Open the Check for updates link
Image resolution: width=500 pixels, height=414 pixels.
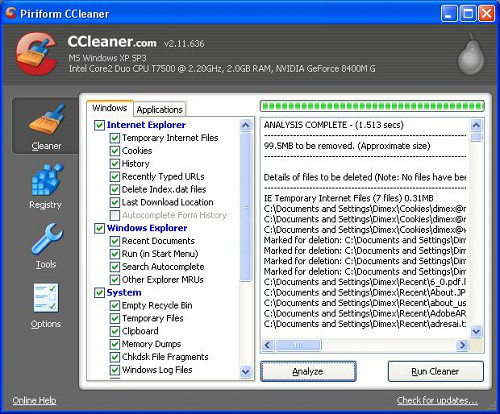click(x=437, y=400)
